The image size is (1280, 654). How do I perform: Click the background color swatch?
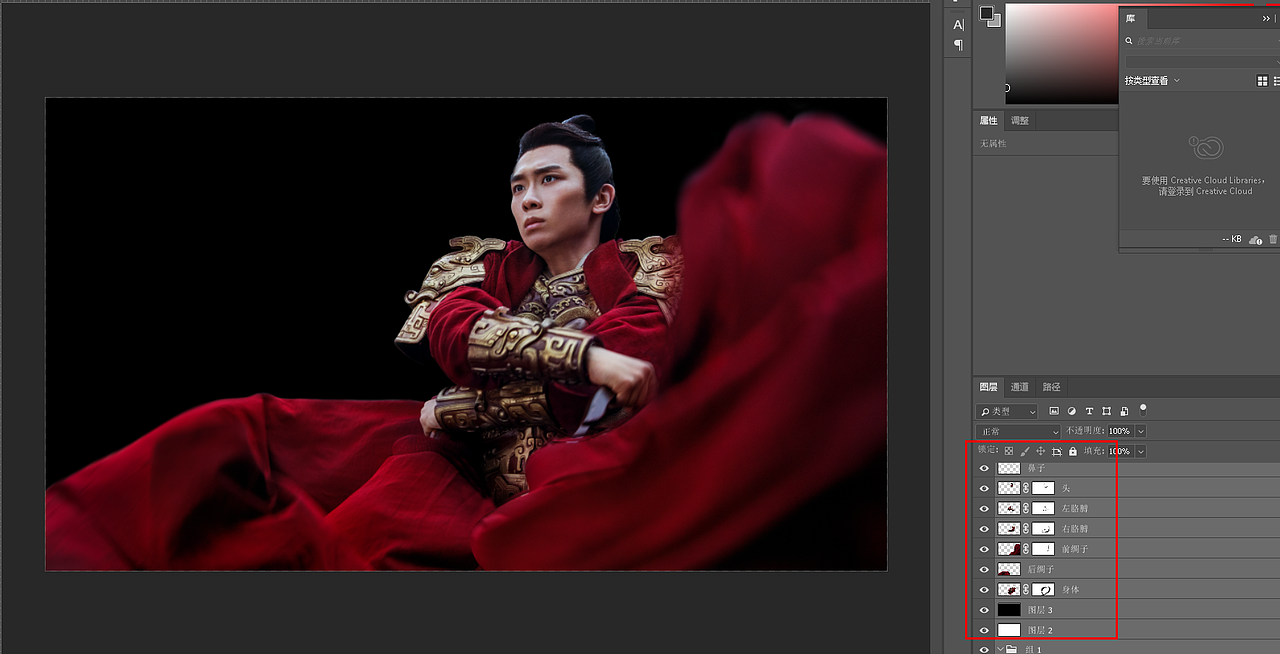pyautogui.click(x=996, y=21)
